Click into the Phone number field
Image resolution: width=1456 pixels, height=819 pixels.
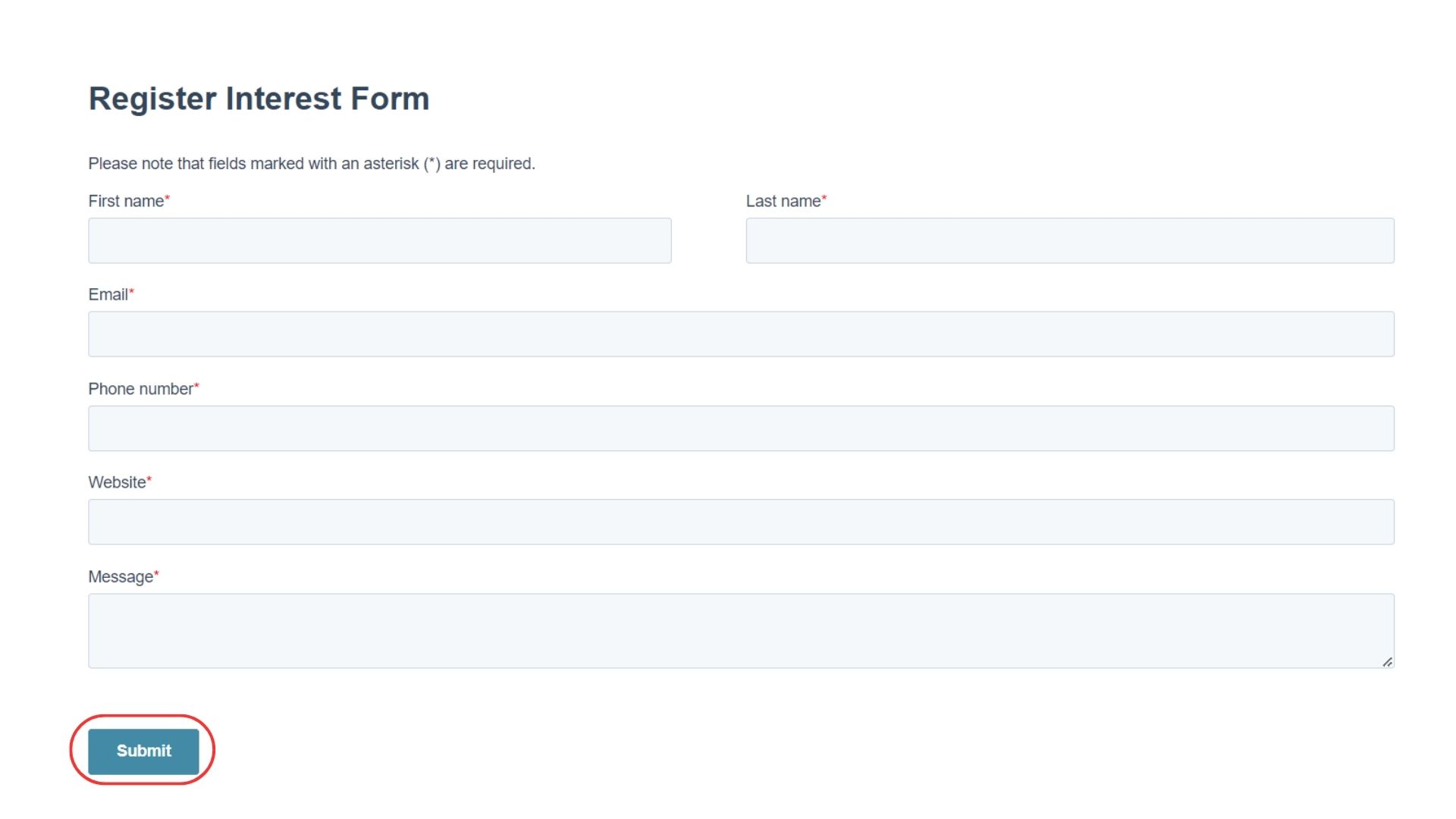coord(741,428)
